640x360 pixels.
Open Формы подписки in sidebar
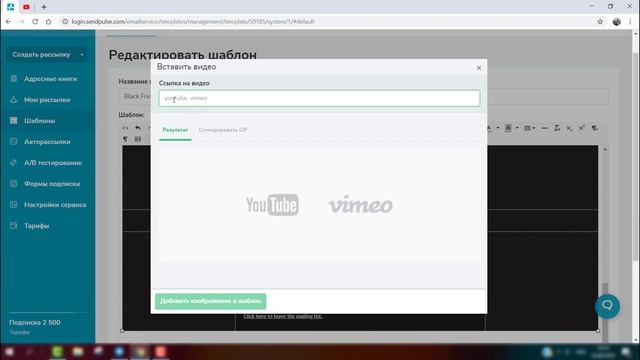coord(52,184)
